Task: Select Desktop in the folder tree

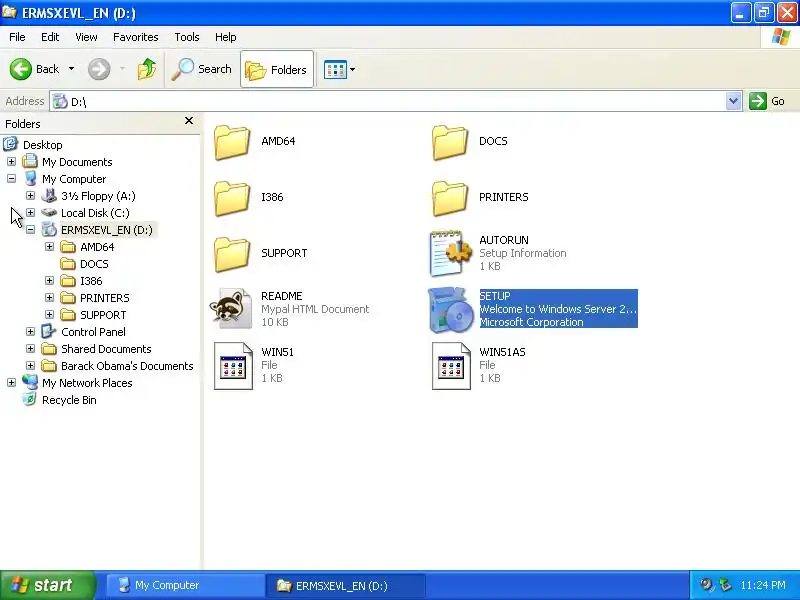Action: click(42, 145)
